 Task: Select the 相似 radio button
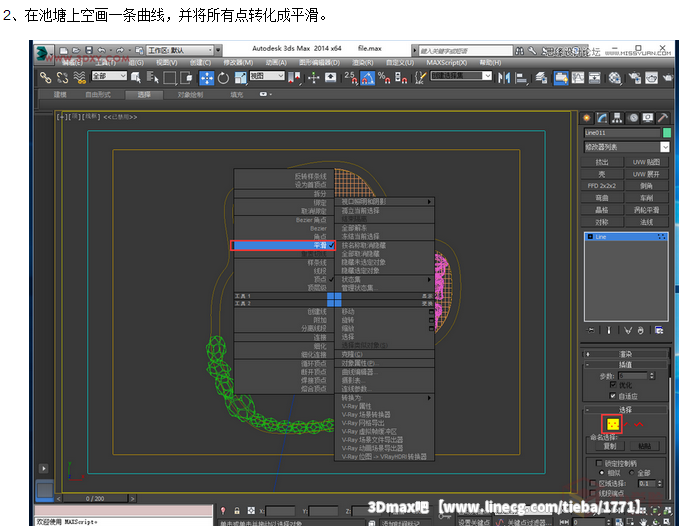601,473
